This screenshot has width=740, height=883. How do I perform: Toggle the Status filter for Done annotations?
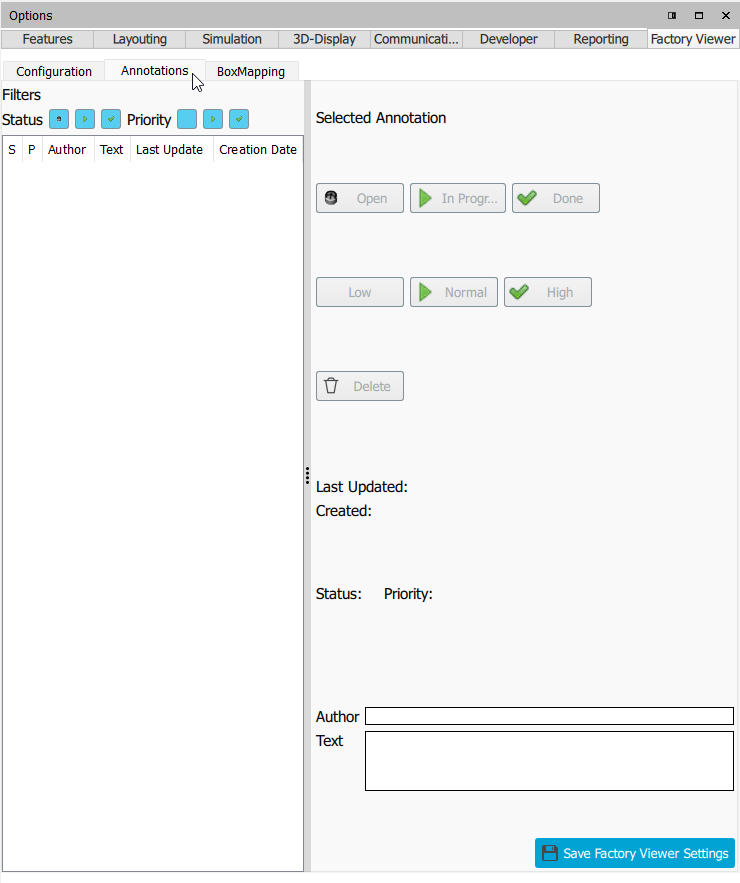(111, 119)
